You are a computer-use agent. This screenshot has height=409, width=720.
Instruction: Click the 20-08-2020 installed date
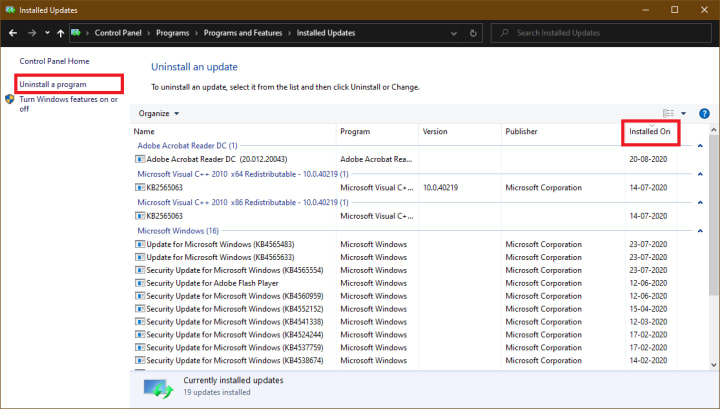tap(648, 159)
